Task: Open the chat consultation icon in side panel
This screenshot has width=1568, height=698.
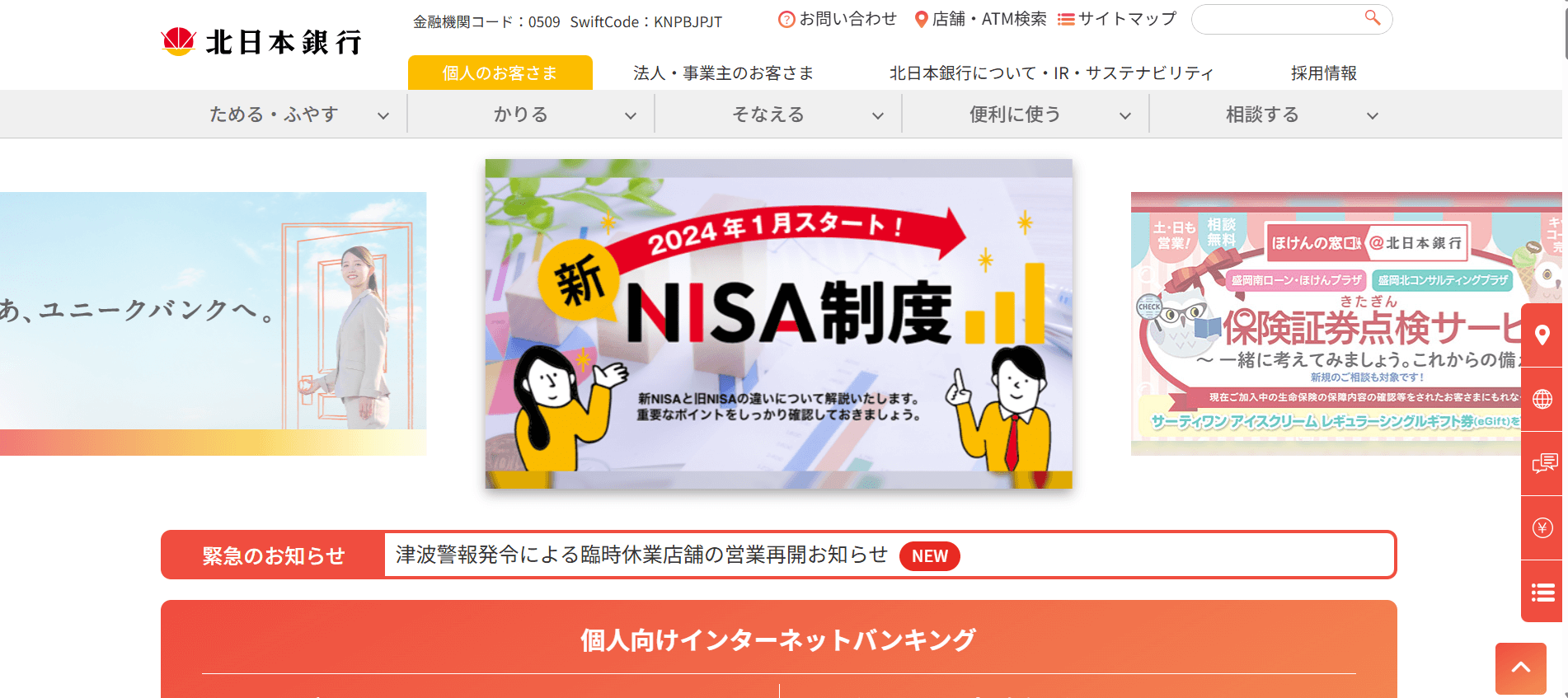Action: tap(1542, 464)
